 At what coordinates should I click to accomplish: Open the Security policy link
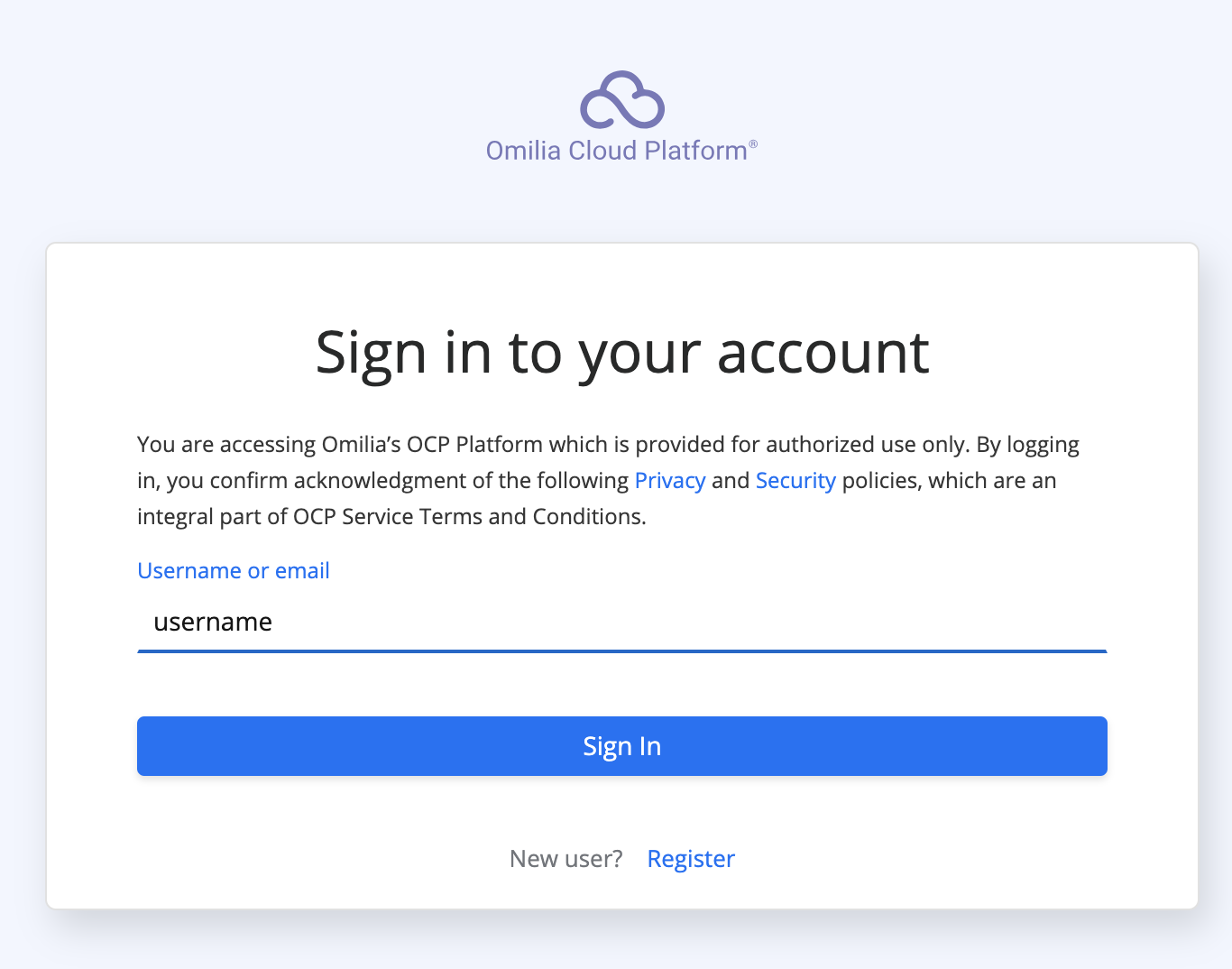pyautogui.click(x=795, y=480)
